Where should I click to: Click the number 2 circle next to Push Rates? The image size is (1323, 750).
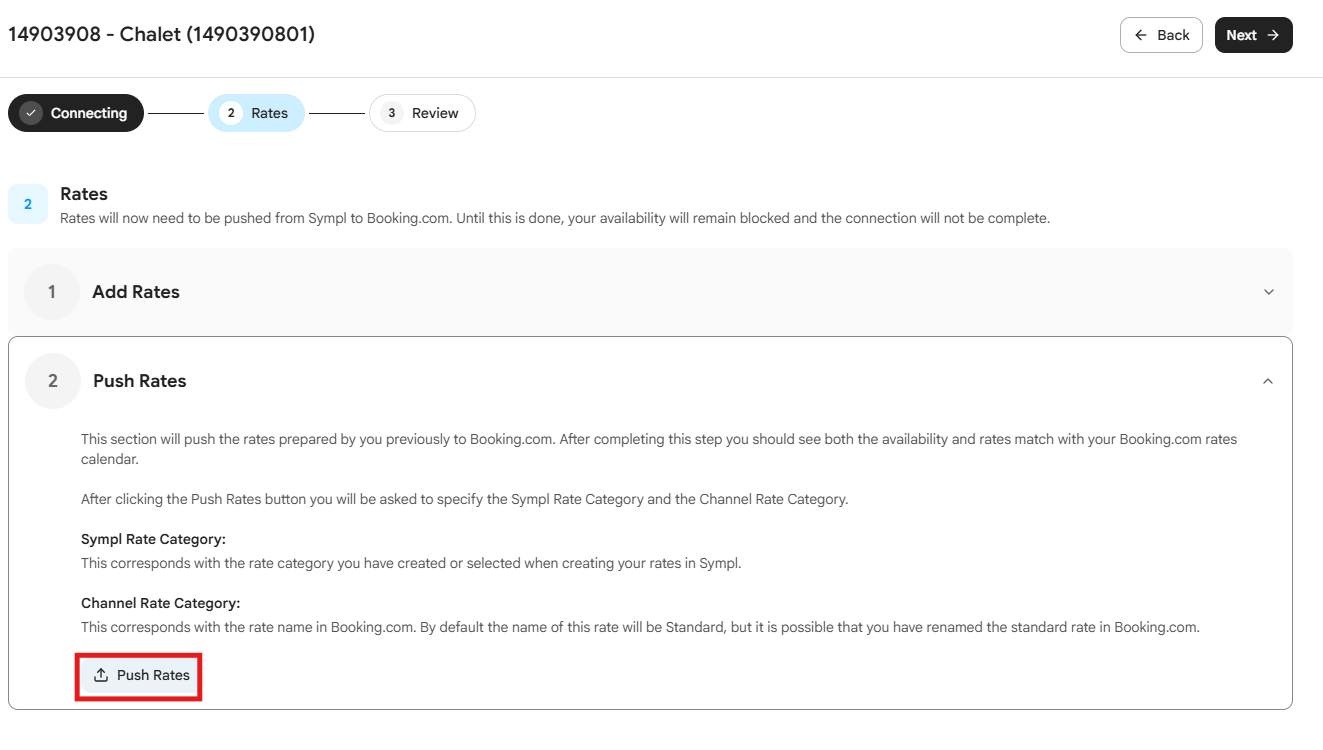53,381
